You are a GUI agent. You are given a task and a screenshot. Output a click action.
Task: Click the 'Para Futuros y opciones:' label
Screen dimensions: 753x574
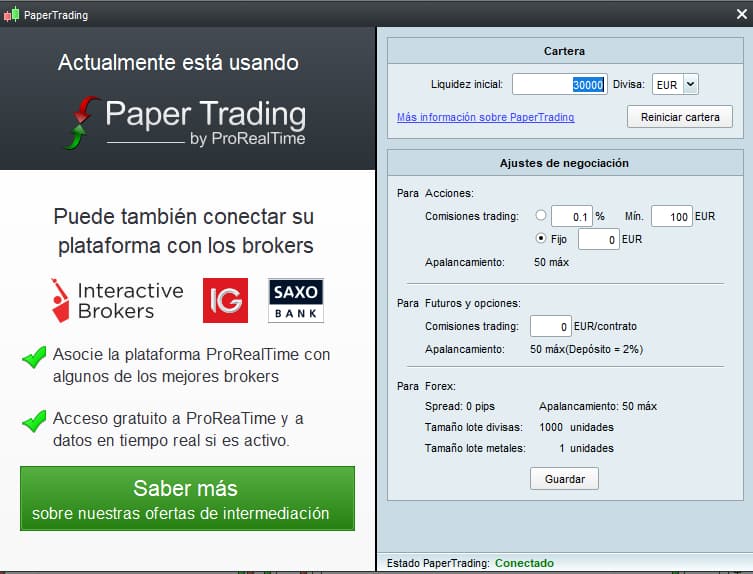pyautogui.click(x=459, y=303)
